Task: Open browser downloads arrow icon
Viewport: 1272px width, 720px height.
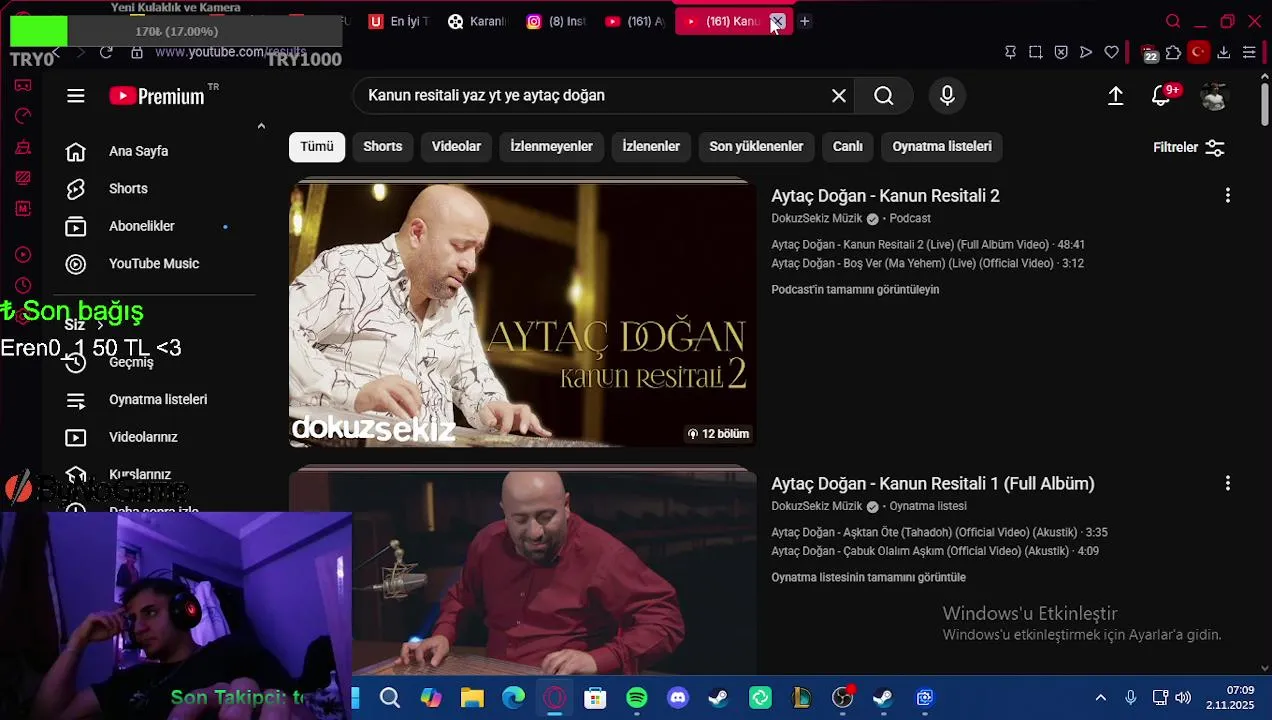Action: 1224,53
